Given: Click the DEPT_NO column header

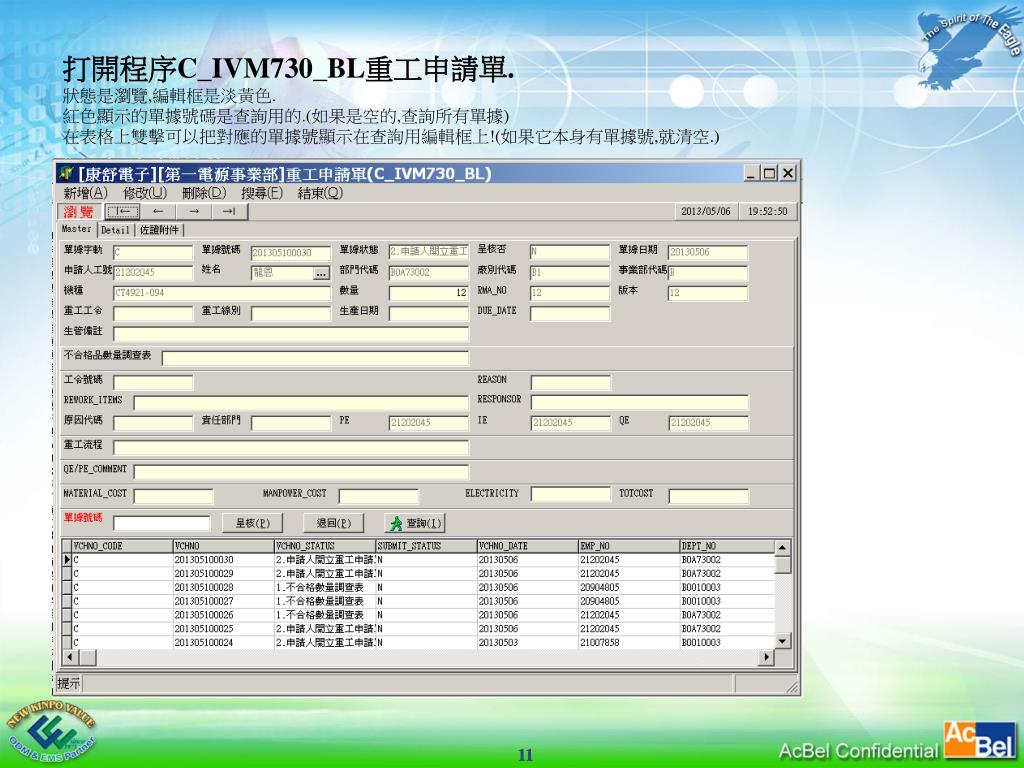Looking at the screenshot, I should tap(727, 546).
